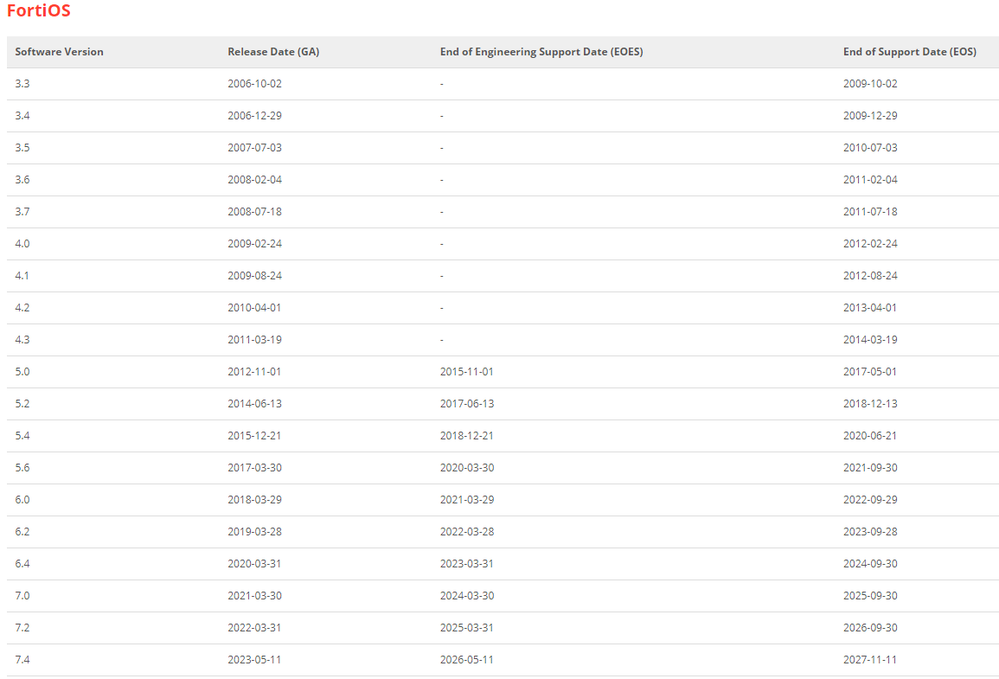Click the FortiOS heading

point(38,12)
